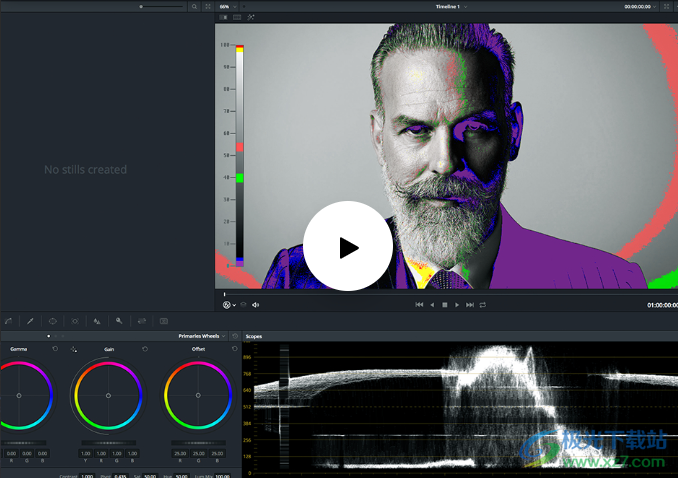678x478 pixels.
Task: Mute audio with the speaker icon
Action: 256,305
